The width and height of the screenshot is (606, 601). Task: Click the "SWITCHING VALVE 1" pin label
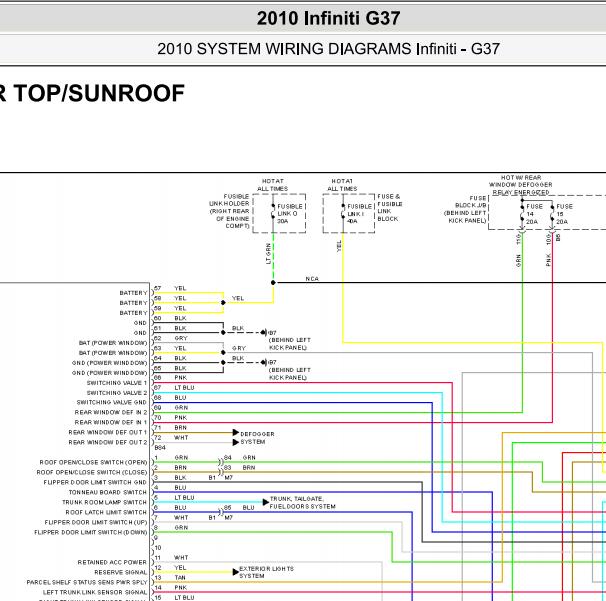tap(117, 383)
